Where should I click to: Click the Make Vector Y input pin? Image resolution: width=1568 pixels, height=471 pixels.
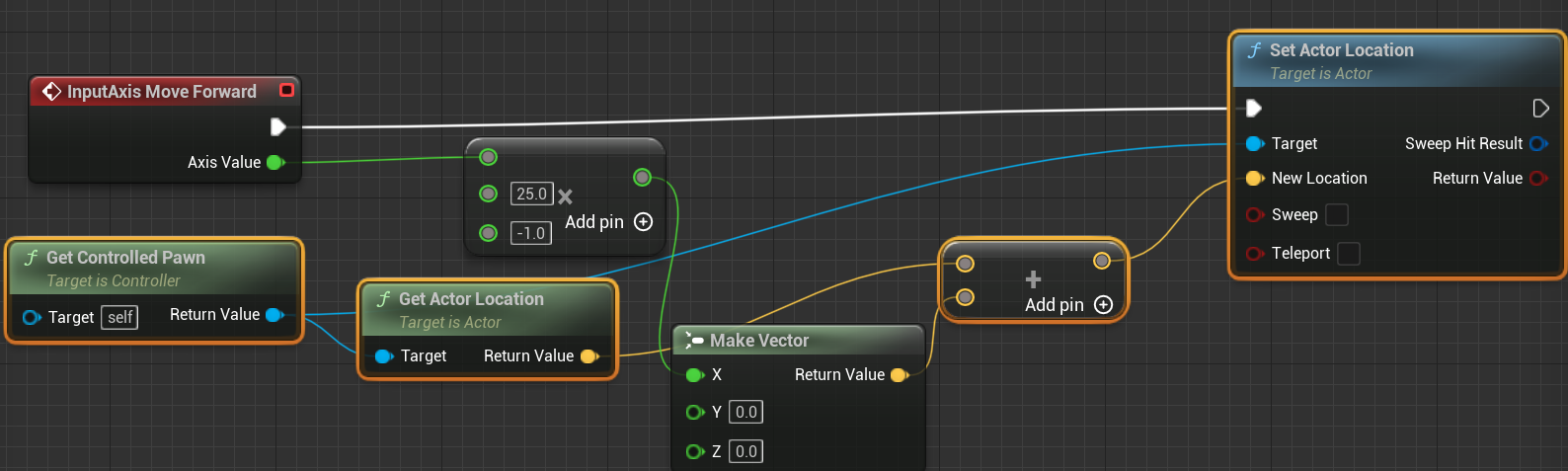coord(695,412)
